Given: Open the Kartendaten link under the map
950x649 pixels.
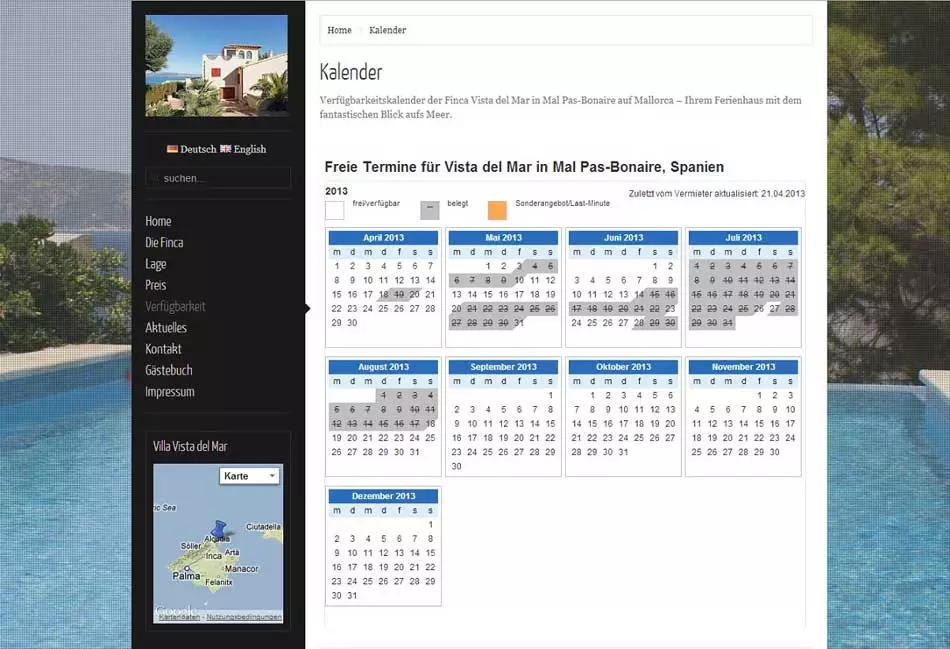Looking at the screenshot, I should (x=179, y=617).
